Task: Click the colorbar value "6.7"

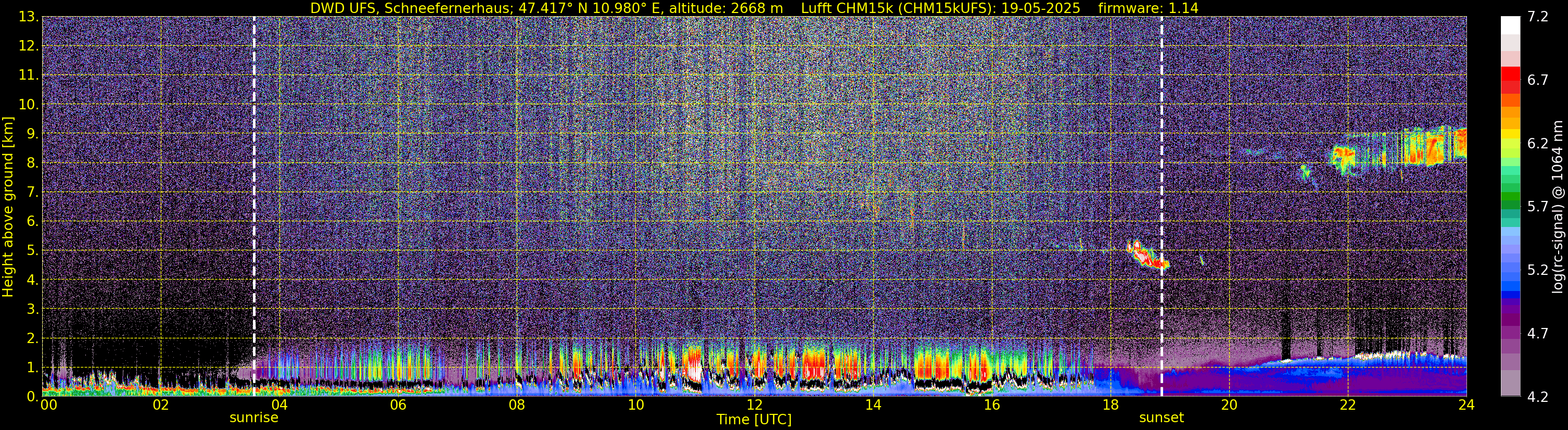Action: click(x=1538, y=80)
